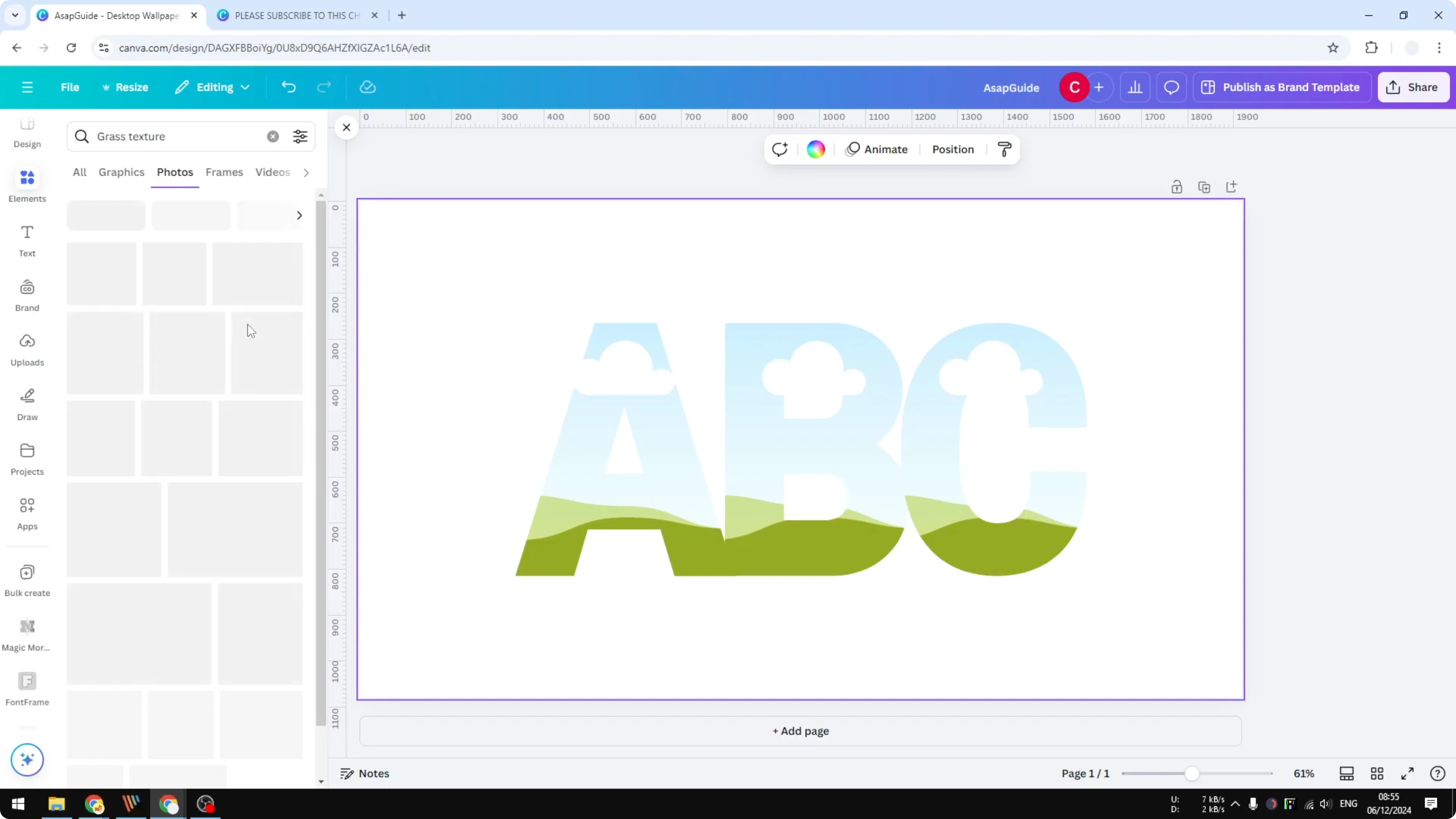The image size is (1456, 819).
Task: Open the Magic Morph tool
Action: pos(27,633)
